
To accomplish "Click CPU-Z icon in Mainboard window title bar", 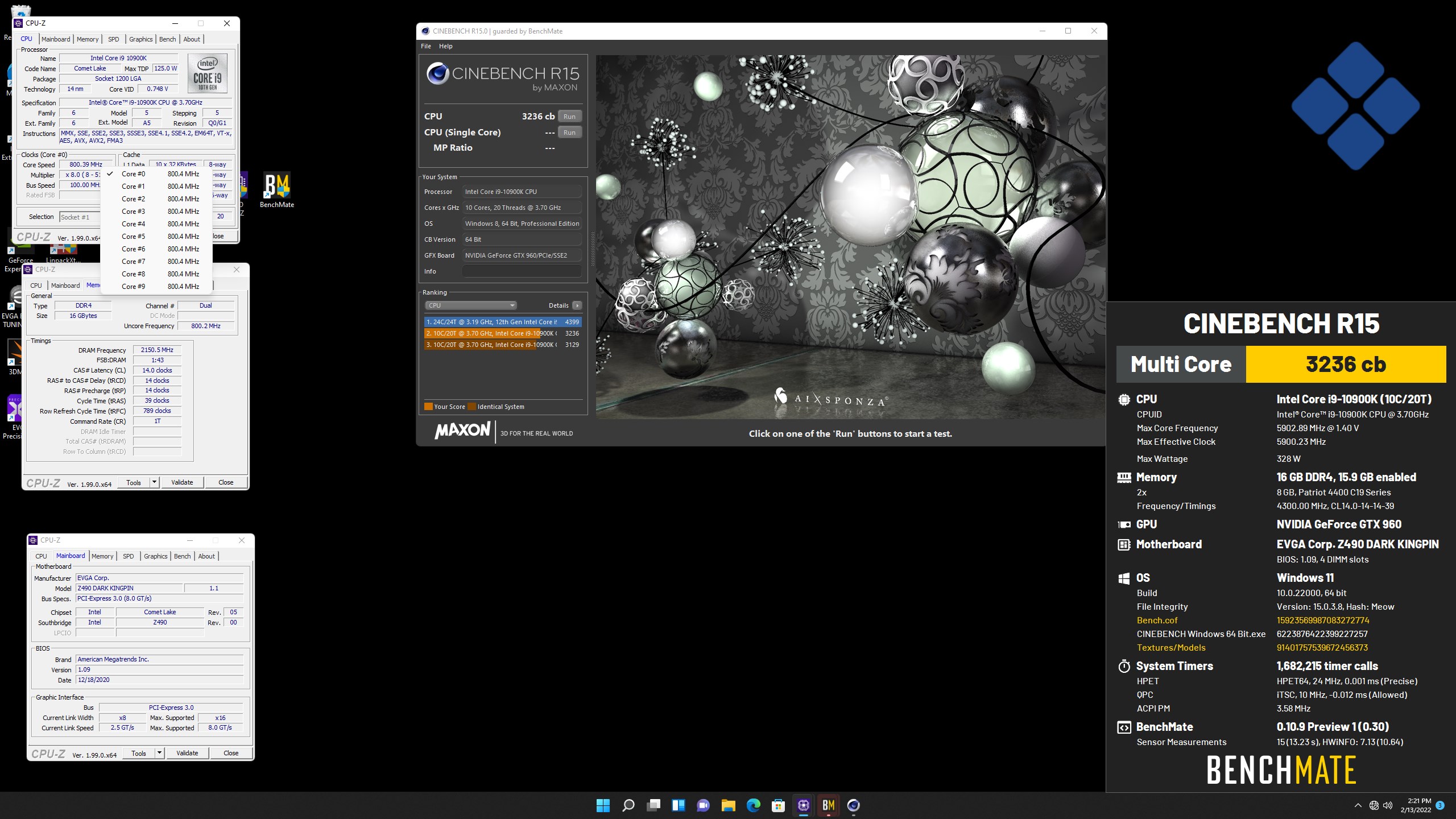I will pos(33,540).
